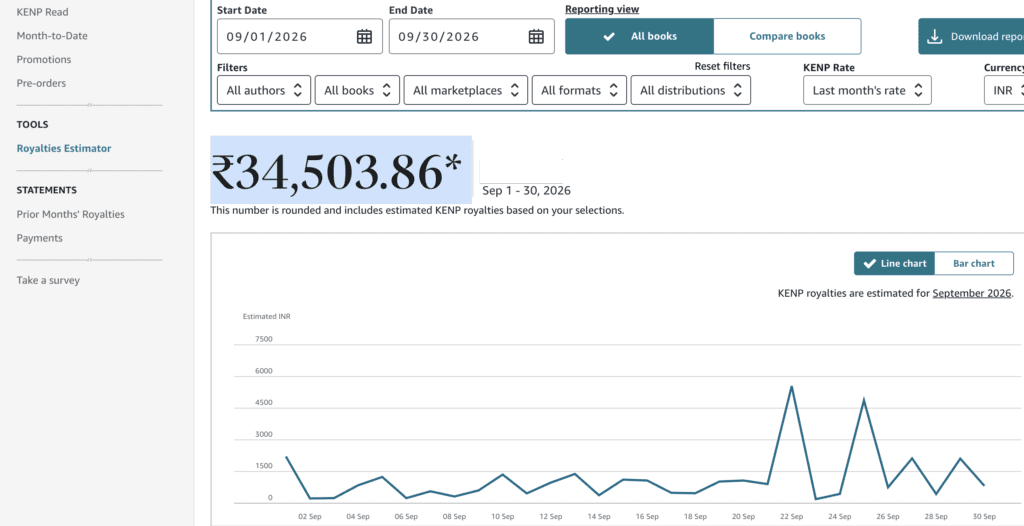Image resolution: width=1024 pixels, height=526 pixels.
Task: Open Month-to-Date report in sidebar
Action: click(x=52, y=36)
